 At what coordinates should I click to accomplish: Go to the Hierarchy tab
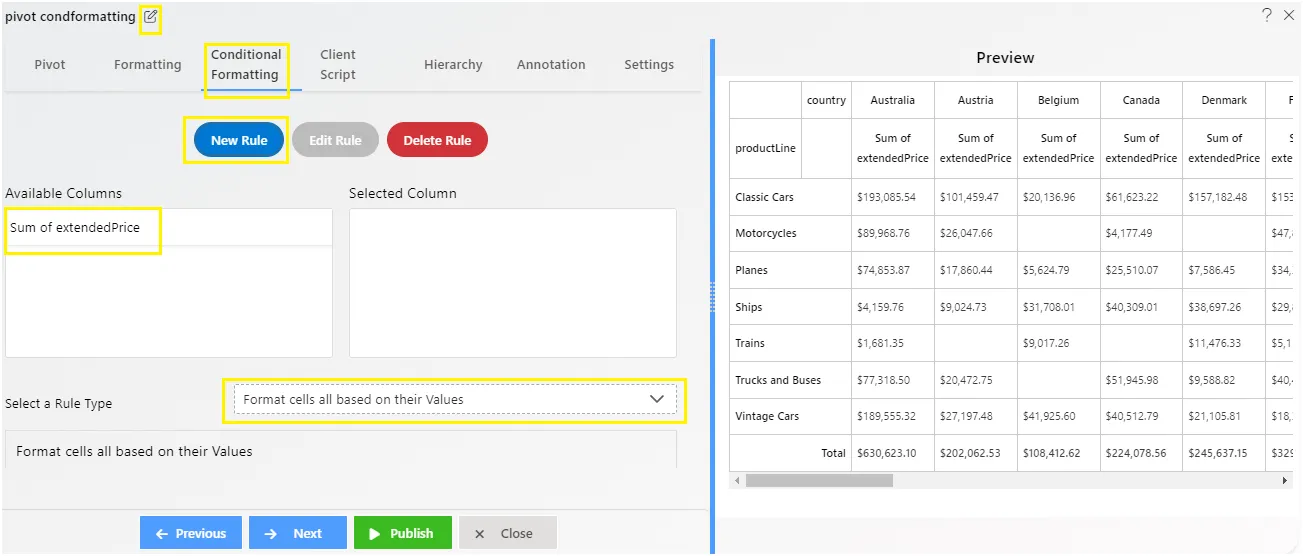click(x=453, y=65)
